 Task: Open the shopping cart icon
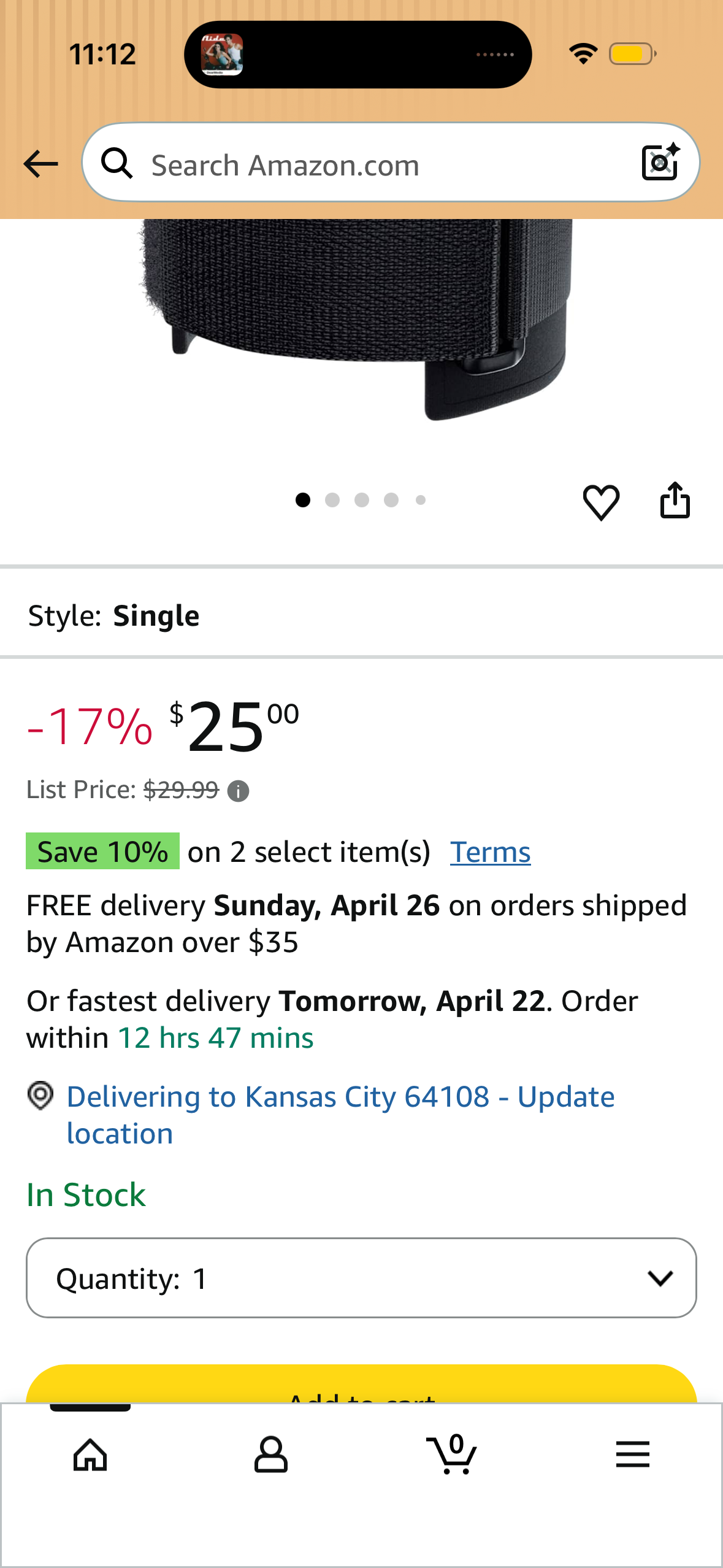pos(452,1454)
